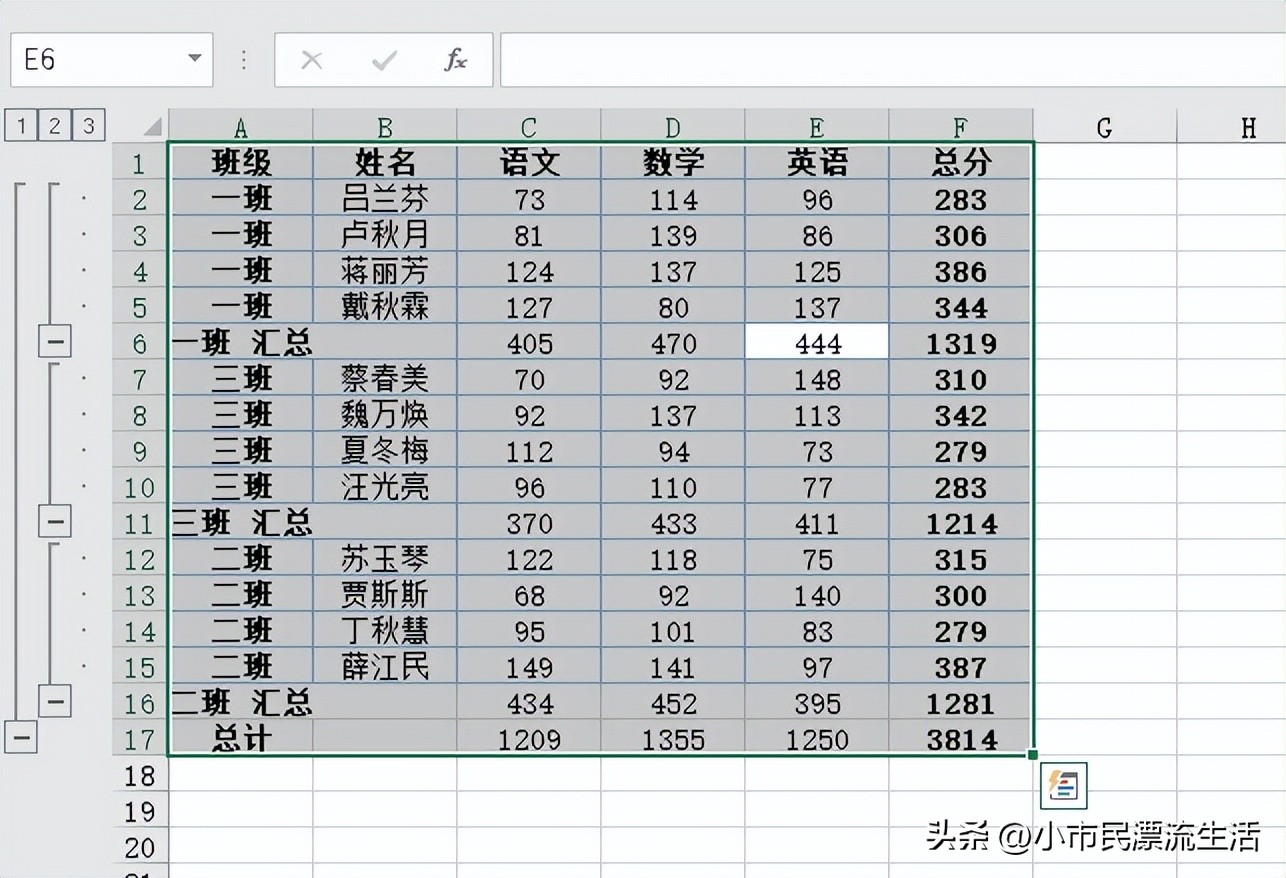1286x878 pixels.
Task: Select row 11 header
Action: tap(140, 523)
